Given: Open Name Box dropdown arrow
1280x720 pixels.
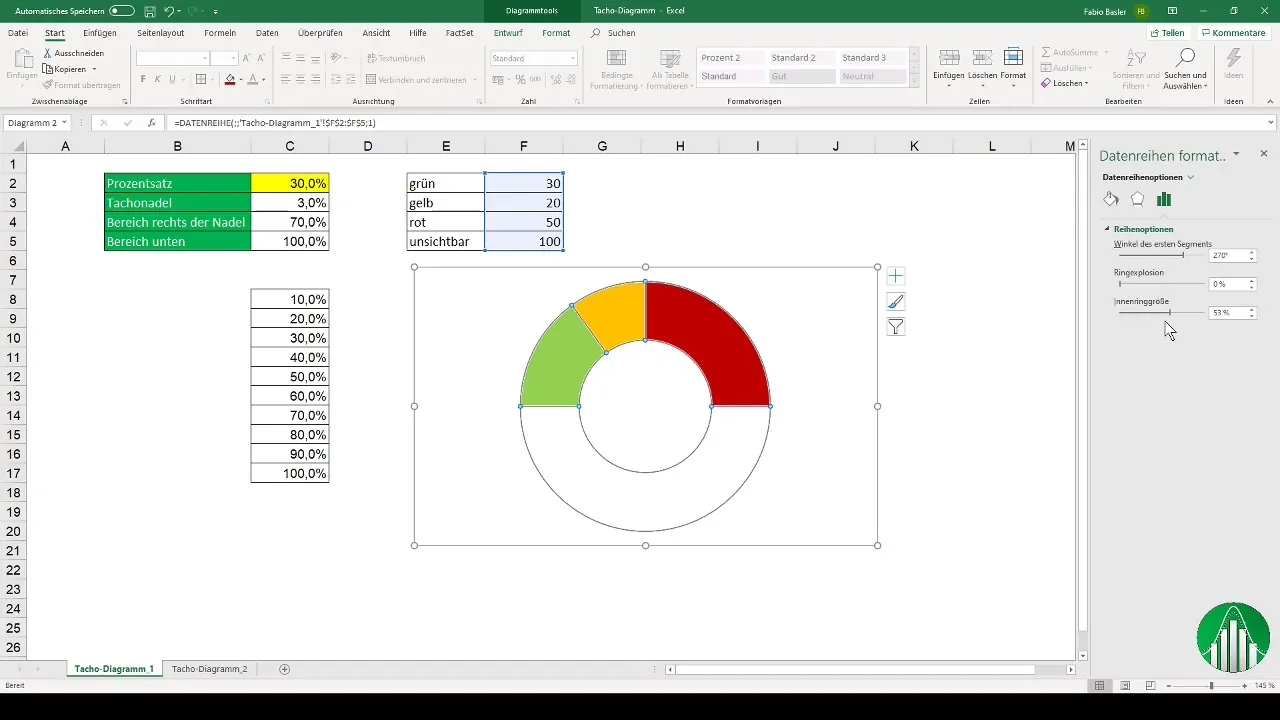Looking at the screenshot, I should tap(64, 122).
